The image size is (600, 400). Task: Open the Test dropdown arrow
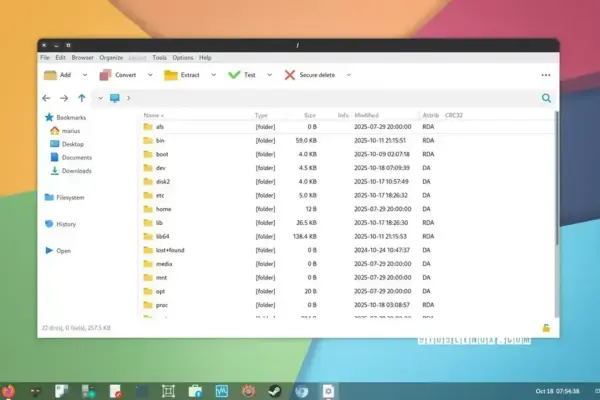[269, 75]
